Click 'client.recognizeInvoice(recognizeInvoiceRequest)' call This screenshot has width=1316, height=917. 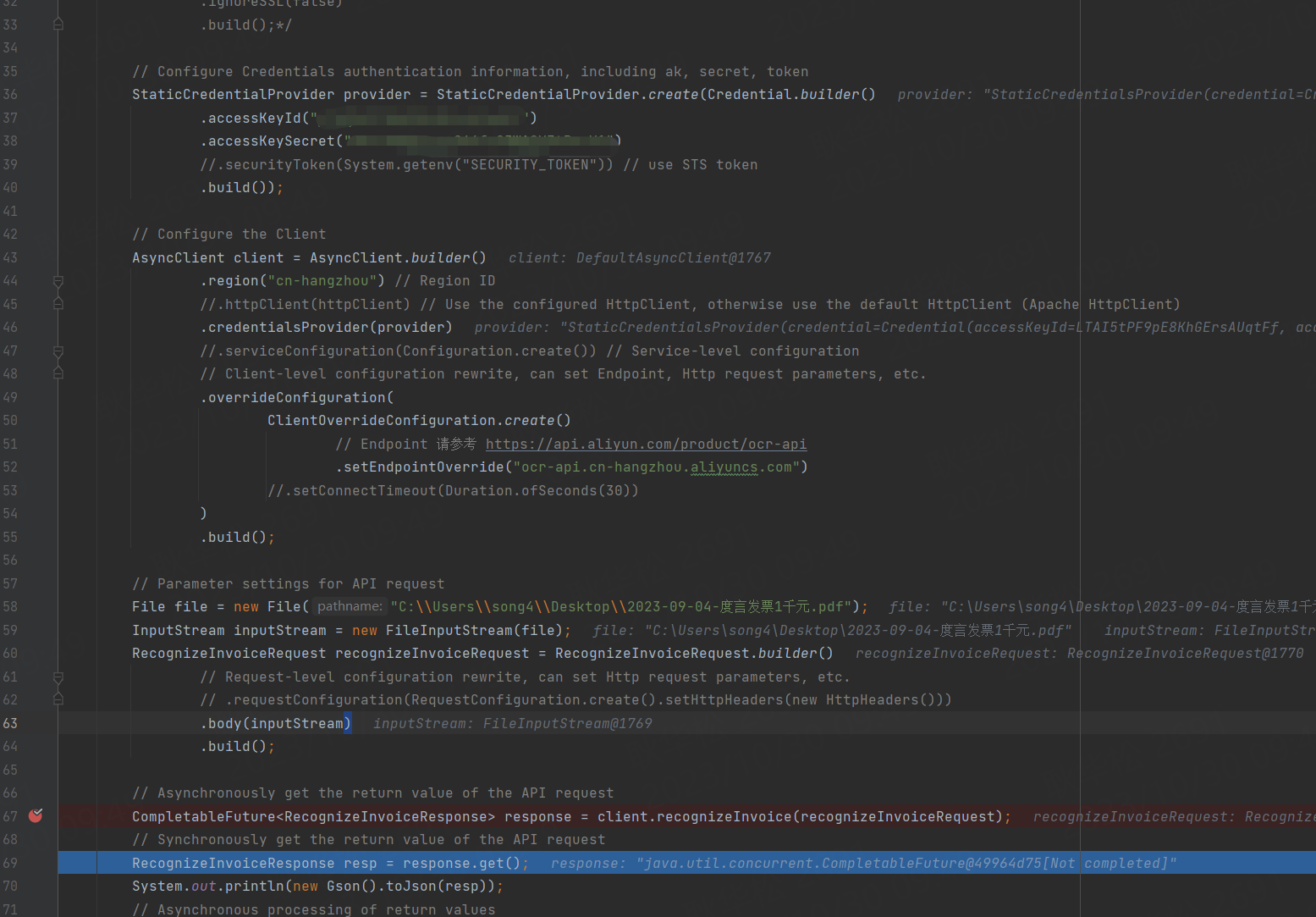801,816
